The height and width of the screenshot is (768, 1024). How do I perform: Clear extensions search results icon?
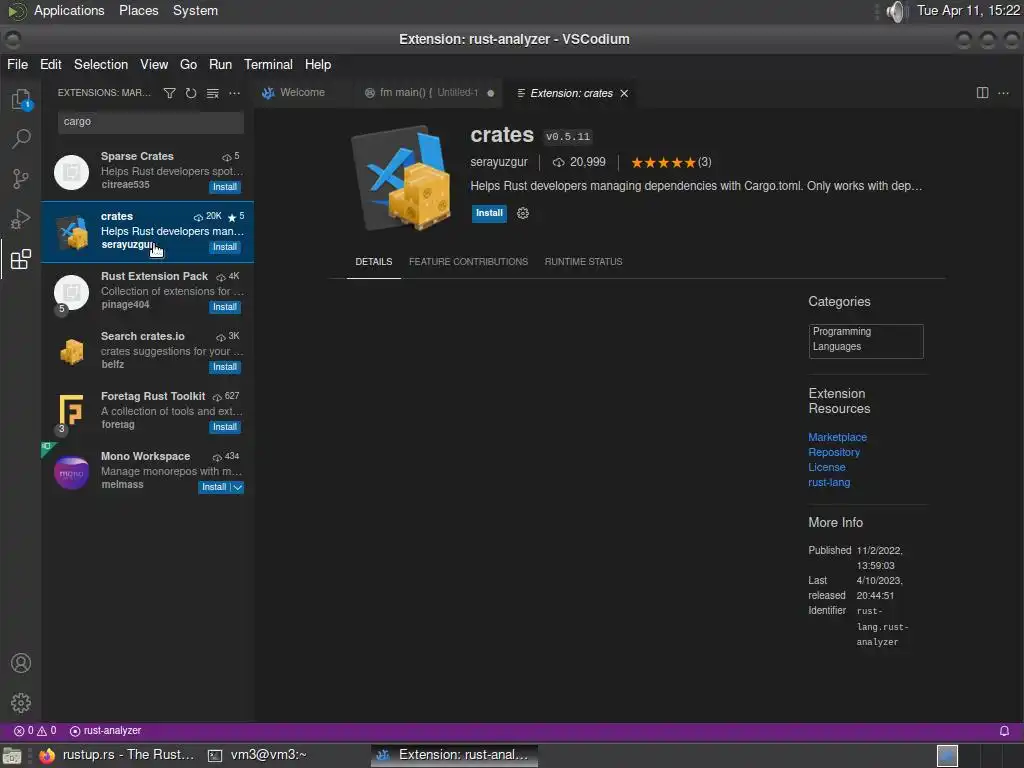tap(213, 93)
